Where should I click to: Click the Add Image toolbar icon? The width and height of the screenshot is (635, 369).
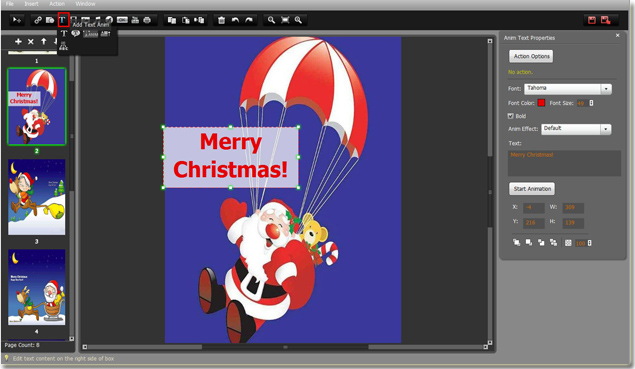[x=50, y=20]
